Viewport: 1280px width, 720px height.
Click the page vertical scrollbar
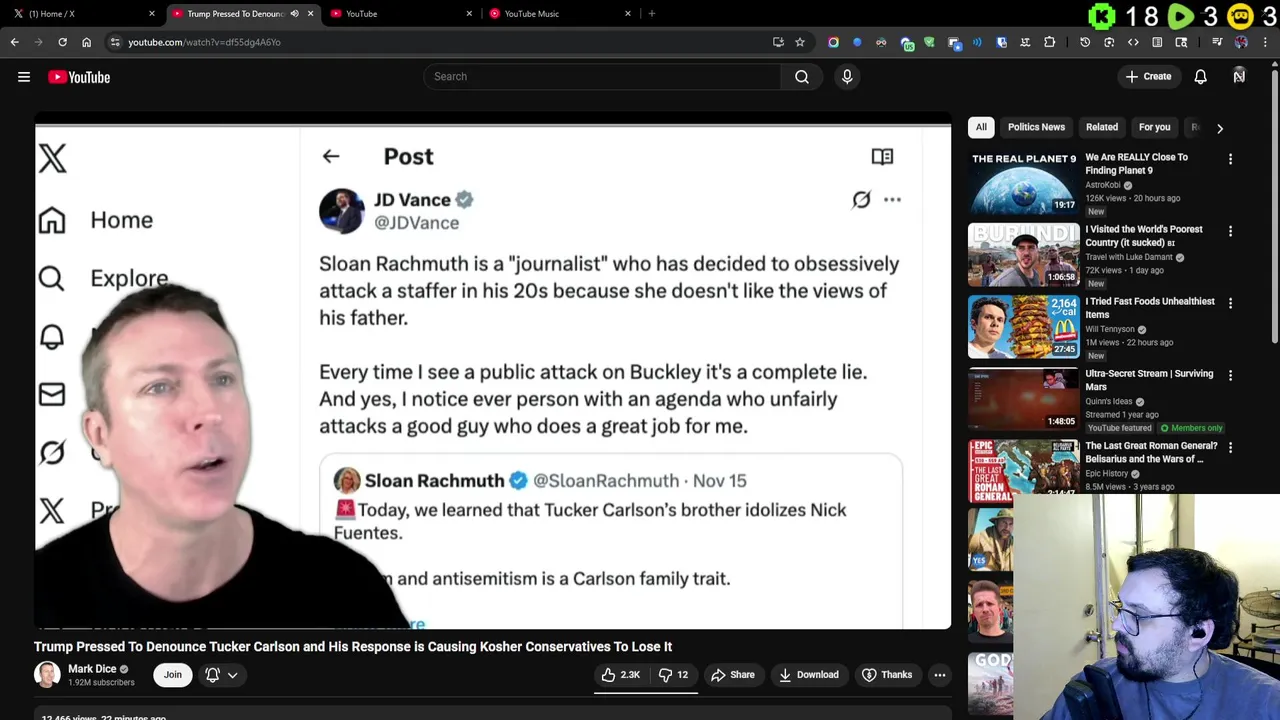pyautogui.click(x=1275, y=207)
